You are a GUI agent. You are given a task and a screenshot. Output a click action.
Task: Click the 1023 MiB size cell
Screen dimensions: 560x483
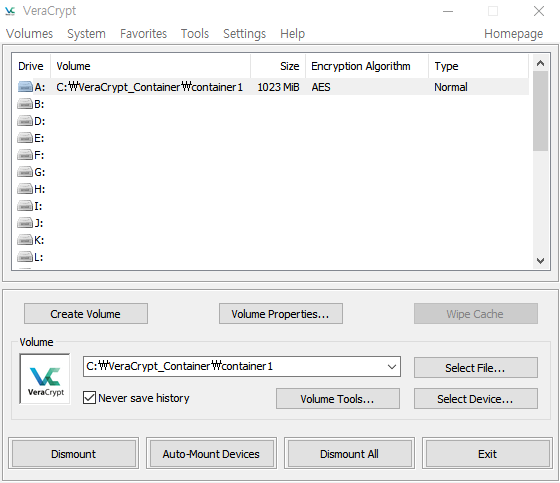(x=279, y=87)
